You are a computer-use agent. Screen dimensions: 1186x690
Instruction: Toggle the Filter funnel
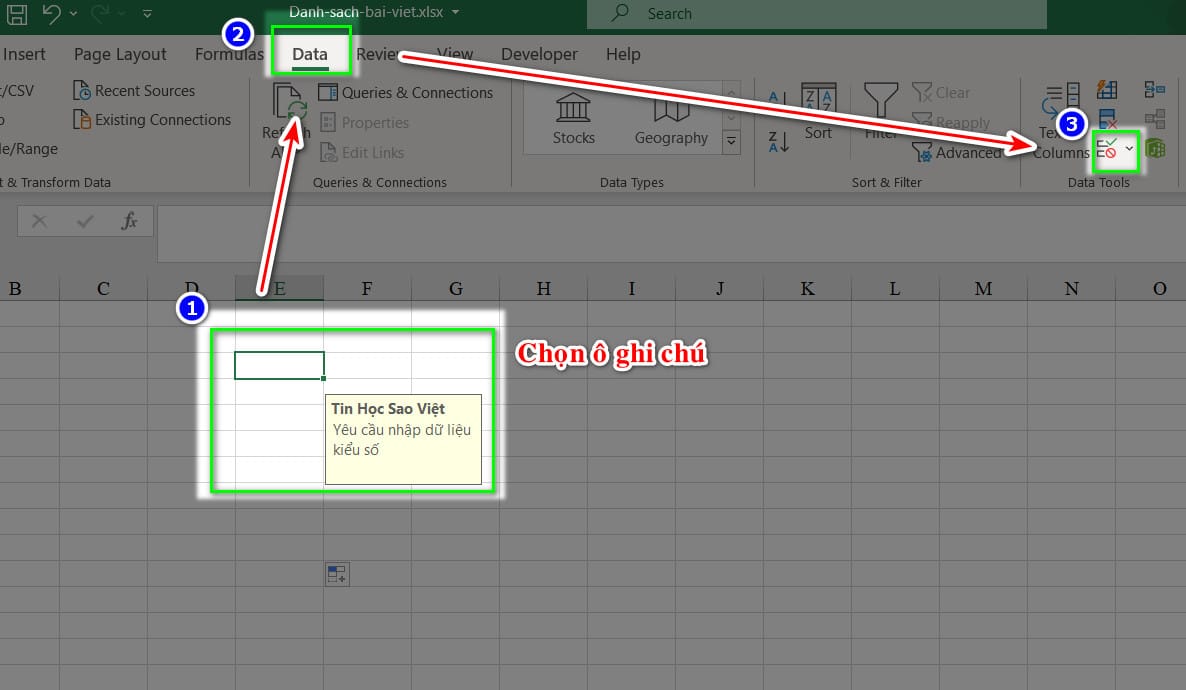click(x=880, y=112)
